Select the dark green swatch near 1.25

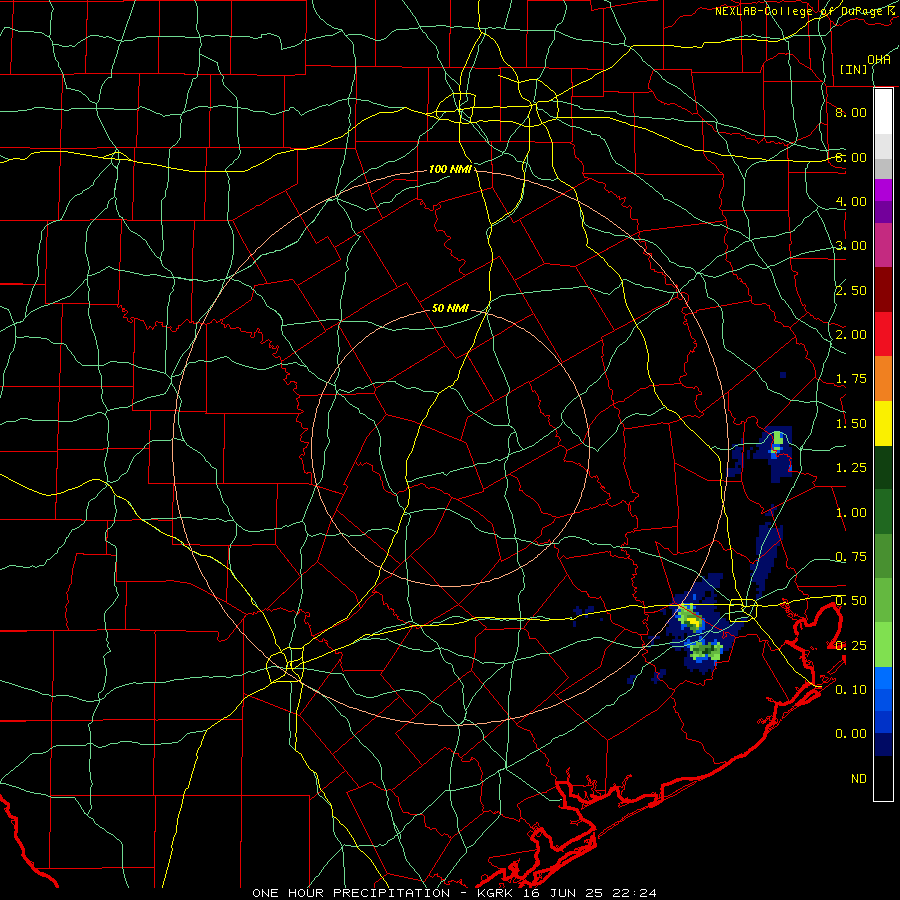[x=883, y=468]
